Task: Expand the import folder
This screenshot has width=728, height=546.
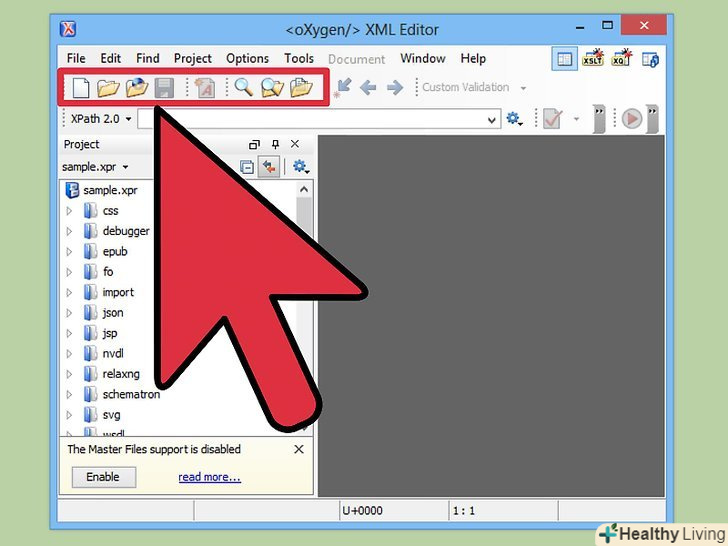Action: pos(69,292)
